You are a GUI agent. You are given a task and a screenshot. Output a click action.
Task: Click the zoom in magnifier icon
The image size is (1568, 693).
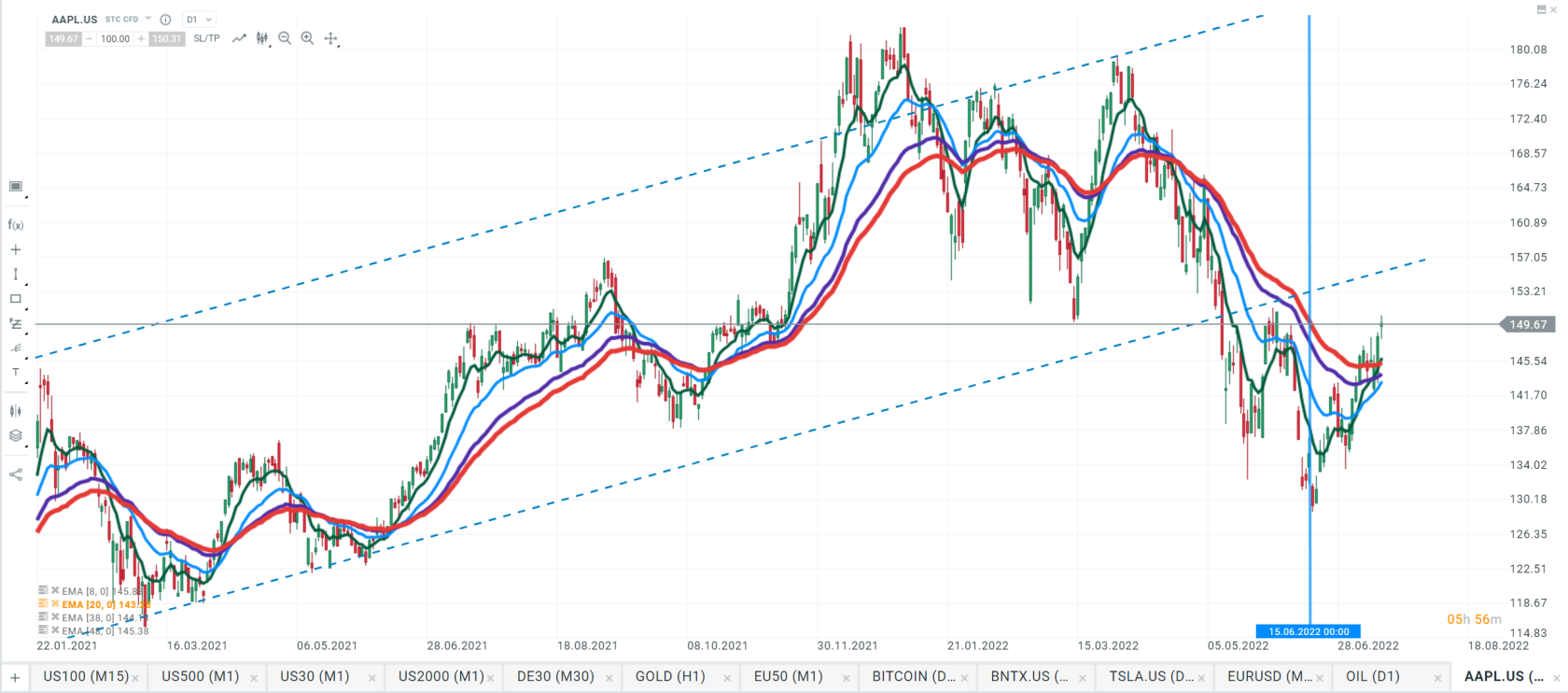click(x=307, y=38)
